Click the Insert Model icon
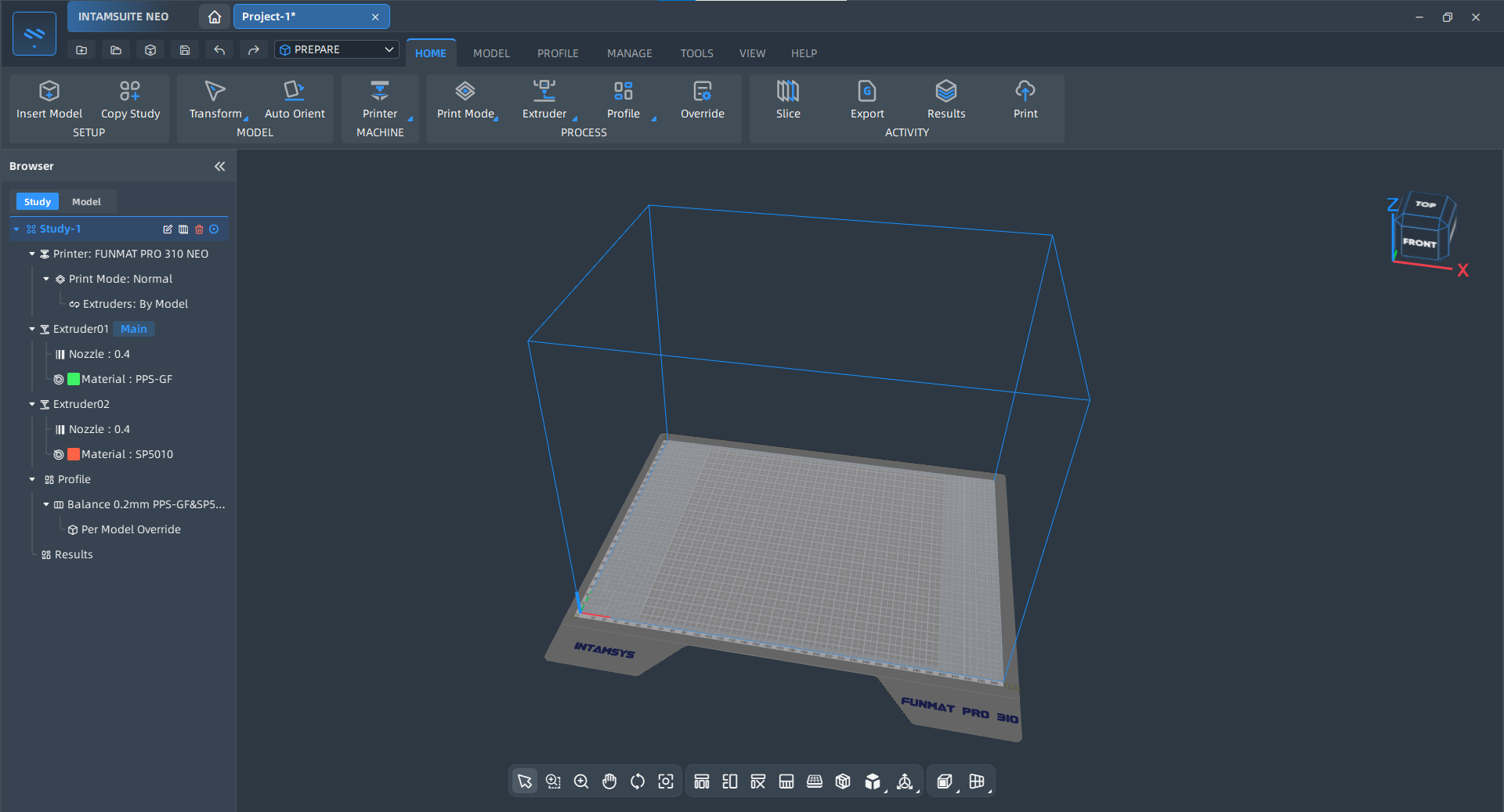Screen dimensions: 1504x812 49,92
